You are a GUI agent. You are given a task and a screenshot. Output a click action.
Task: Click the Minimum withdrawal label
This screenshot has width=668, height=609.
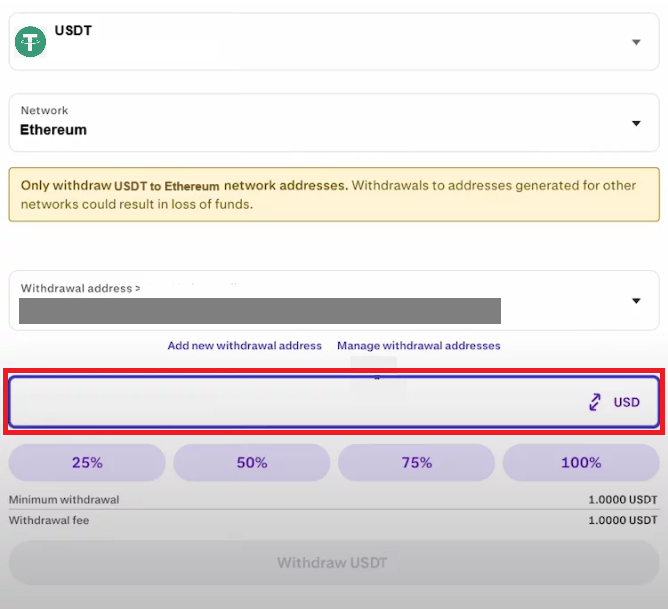(x=64, y=500)
